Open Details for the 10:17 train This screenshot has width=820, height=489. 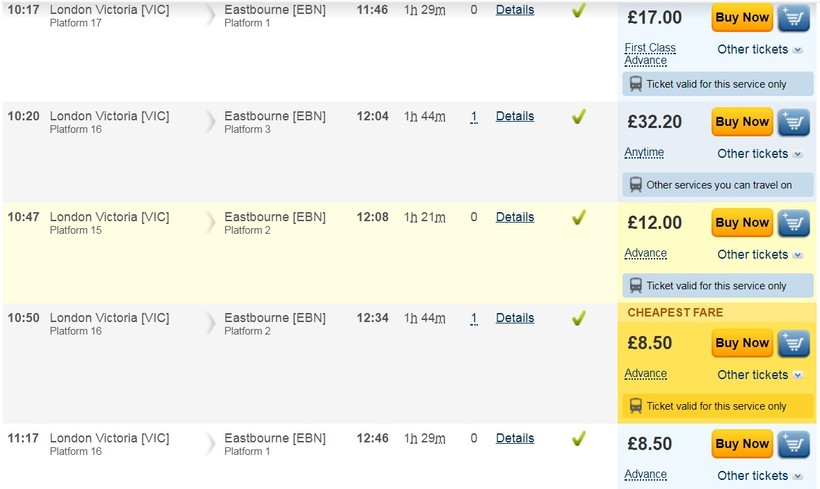tap(515, 10)
